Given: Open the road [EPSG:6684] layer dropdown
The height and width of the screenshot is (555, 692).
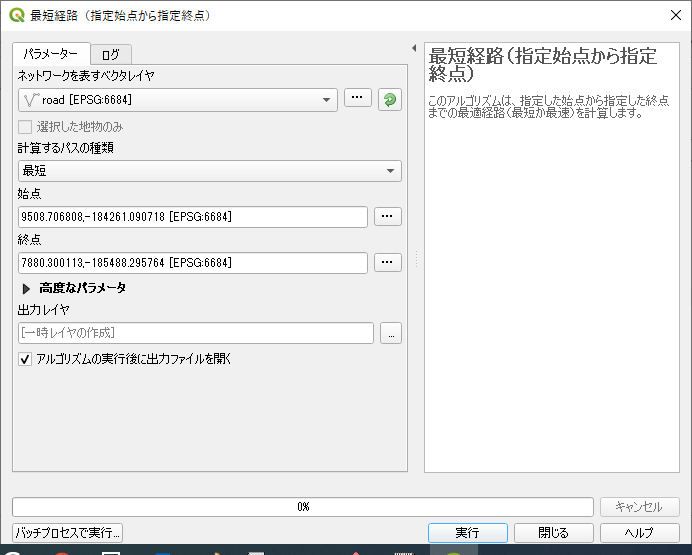Looking at the screenshot, I should point(178,100).
